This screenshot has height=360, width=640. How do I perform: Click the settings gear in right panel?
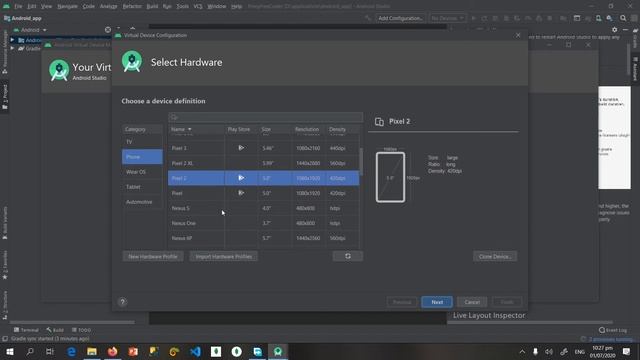tap(615, 30)
